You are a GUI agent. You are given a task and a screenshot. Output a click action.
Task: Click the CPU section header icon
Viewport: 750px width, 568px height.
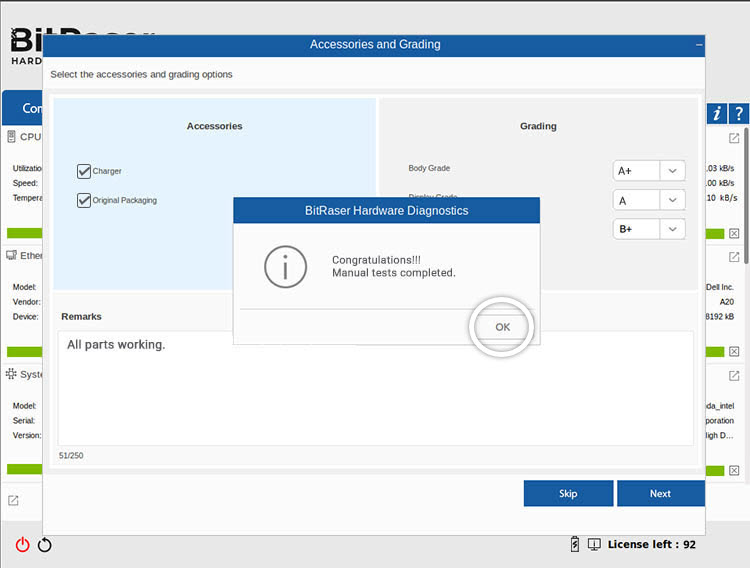pyautogui.click(x=11, y=137)
